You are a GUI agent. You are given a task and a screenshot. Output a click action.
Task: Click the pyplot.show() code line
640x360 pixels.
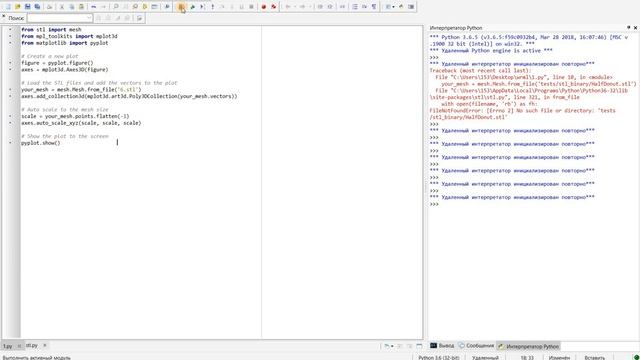click(41, 143)
